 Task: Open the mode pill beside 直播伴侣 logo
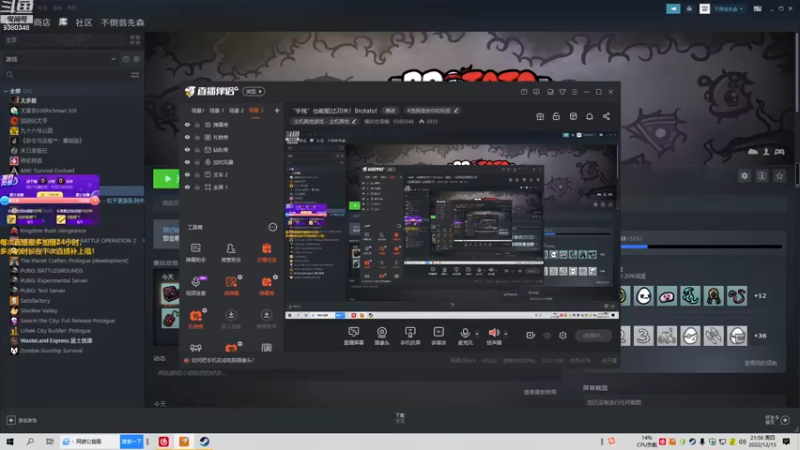(x=254, y=91)
